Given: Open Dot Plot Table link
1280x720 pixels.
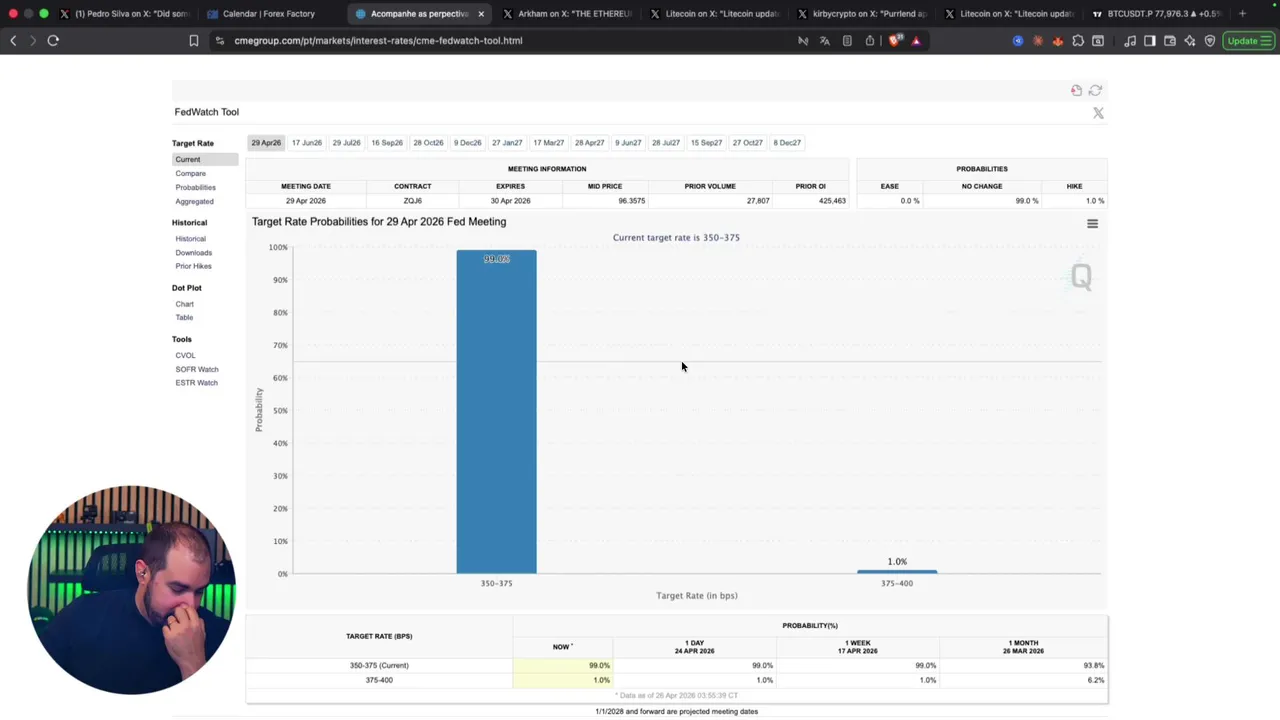Looking at the screenshot, I should click(185, 318).
